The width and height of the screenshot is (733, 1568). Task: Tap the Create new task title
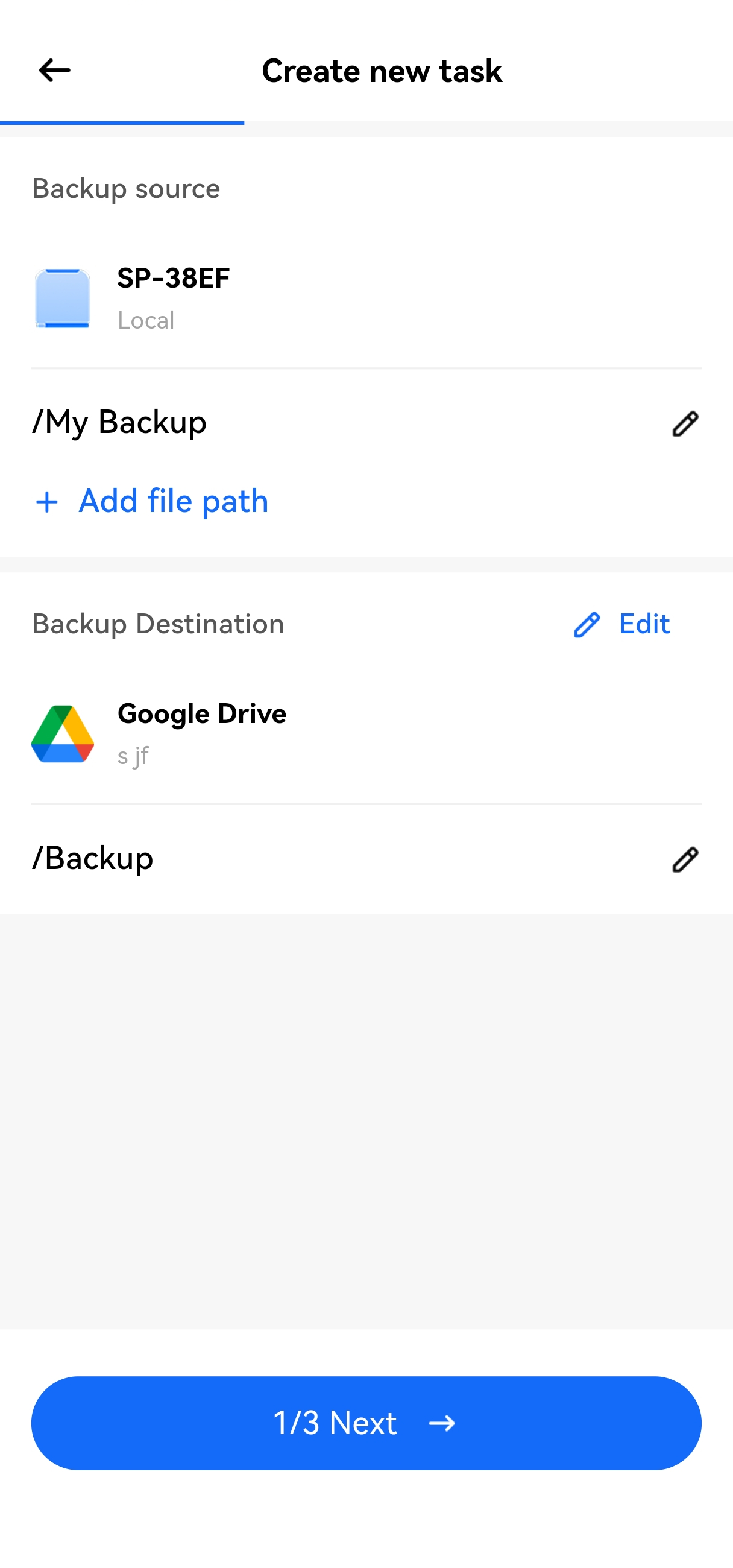click(382, 71)
